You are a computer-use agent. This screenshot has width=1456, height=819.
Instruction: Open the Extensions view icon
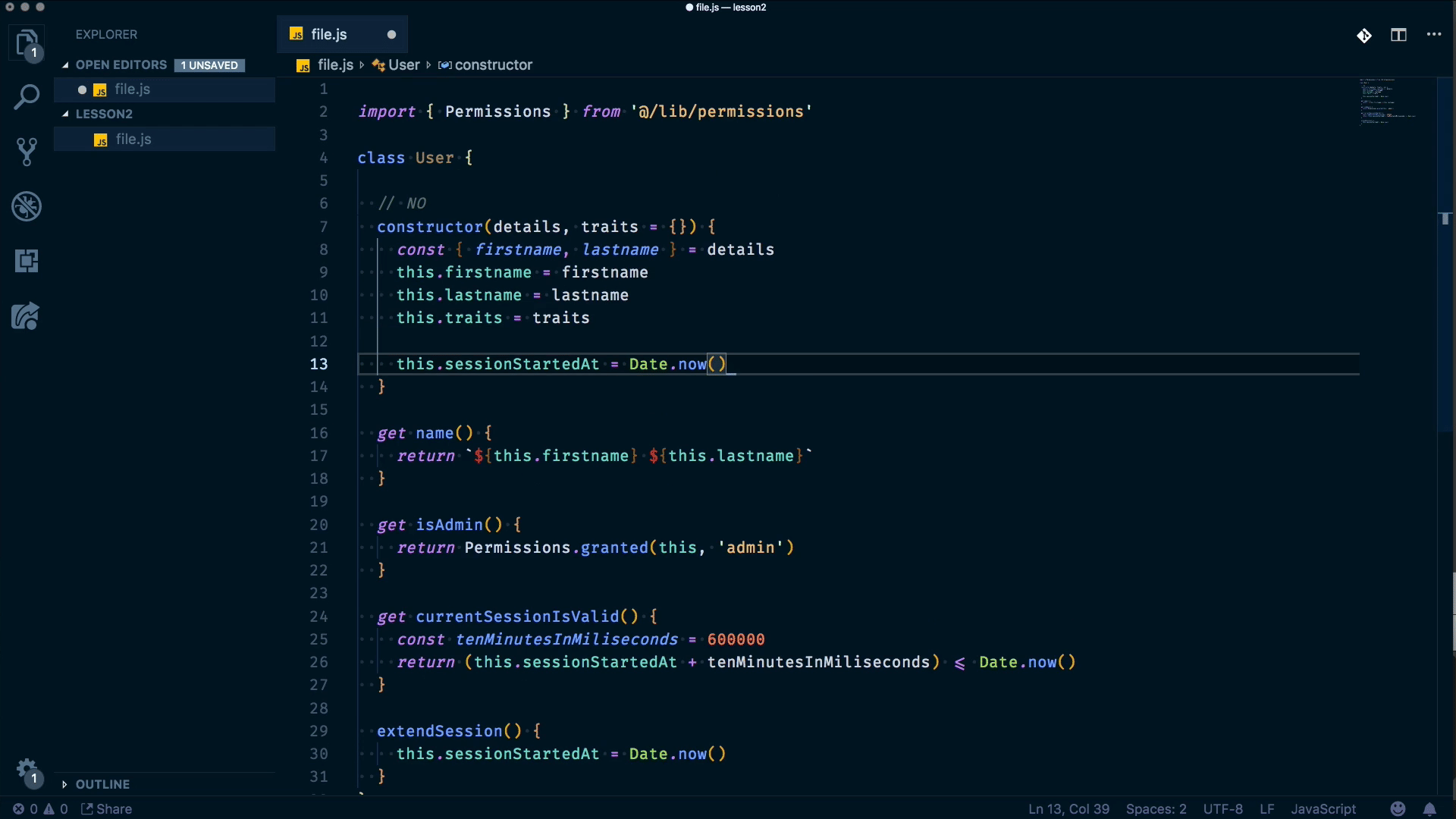27,261
